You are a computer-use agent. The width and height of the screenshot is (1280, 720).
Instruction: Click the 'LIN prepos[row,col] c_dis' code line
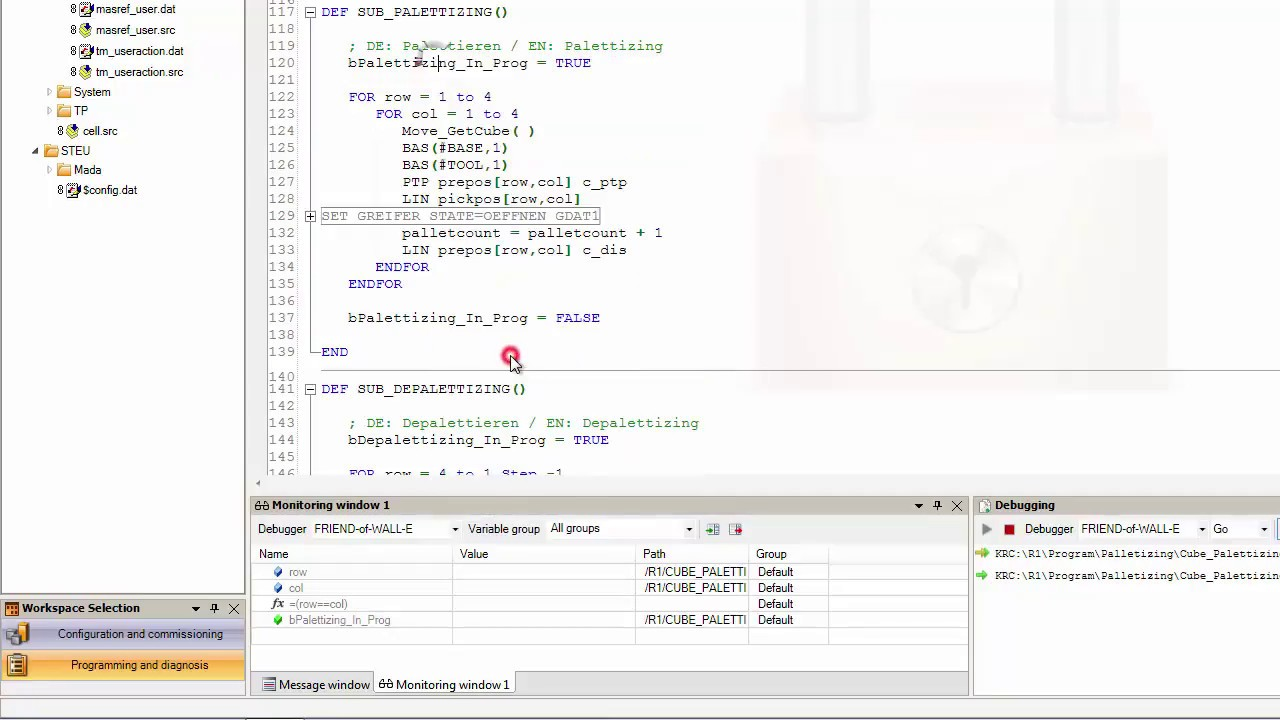click(x=515, y=250)
